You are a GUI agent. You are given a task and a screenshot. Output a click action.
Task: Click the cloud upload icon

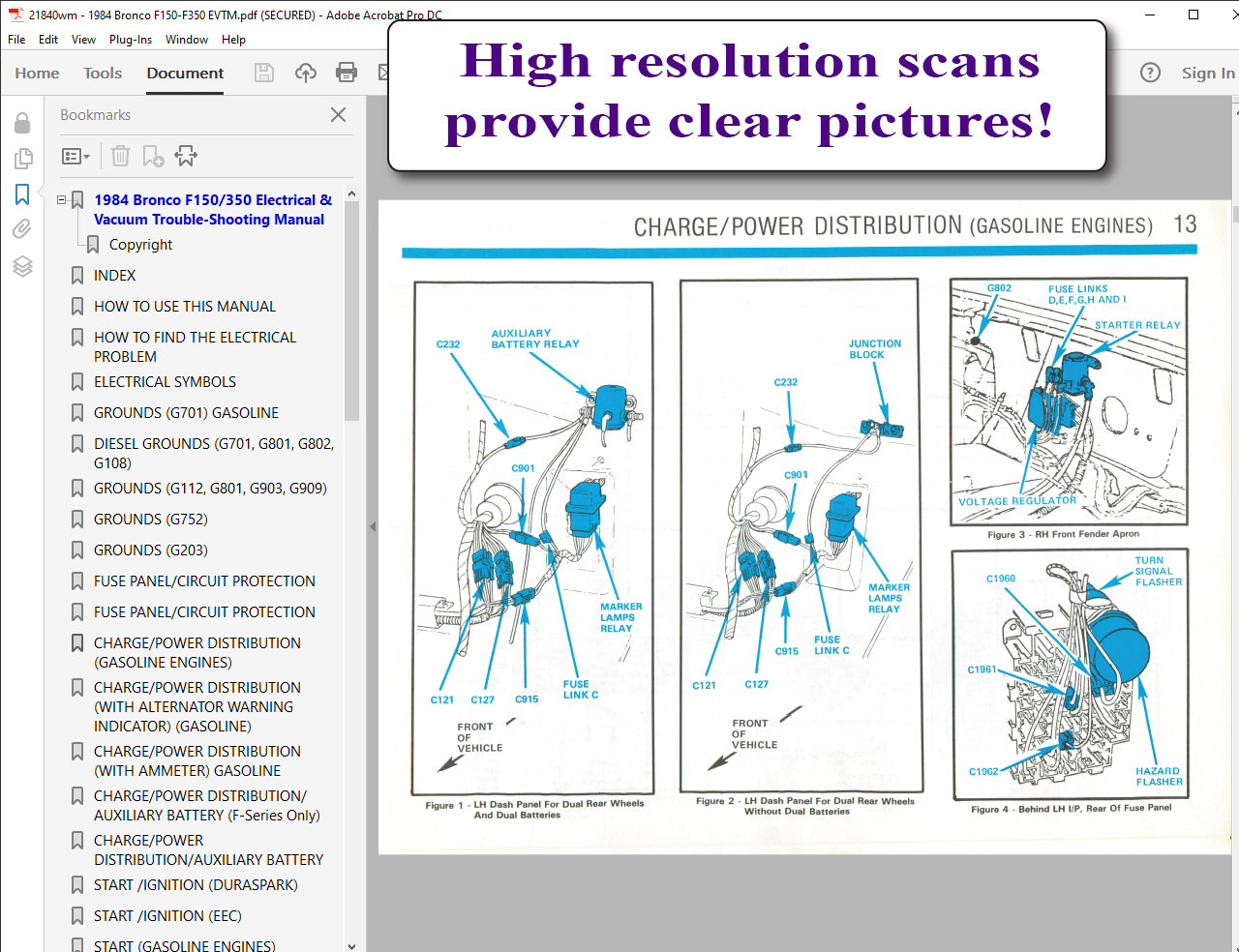[x=306, y=73]
